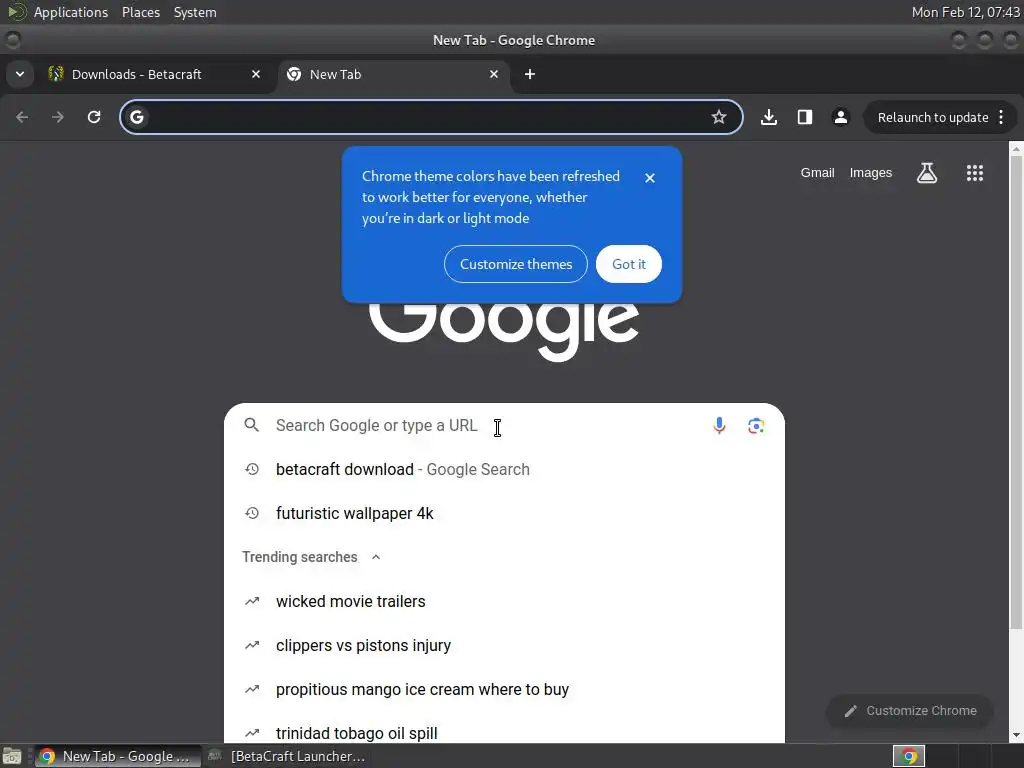Reload the current page
Image resolution: width=1024 pixels, height=768 pixels.
point(94,117)
